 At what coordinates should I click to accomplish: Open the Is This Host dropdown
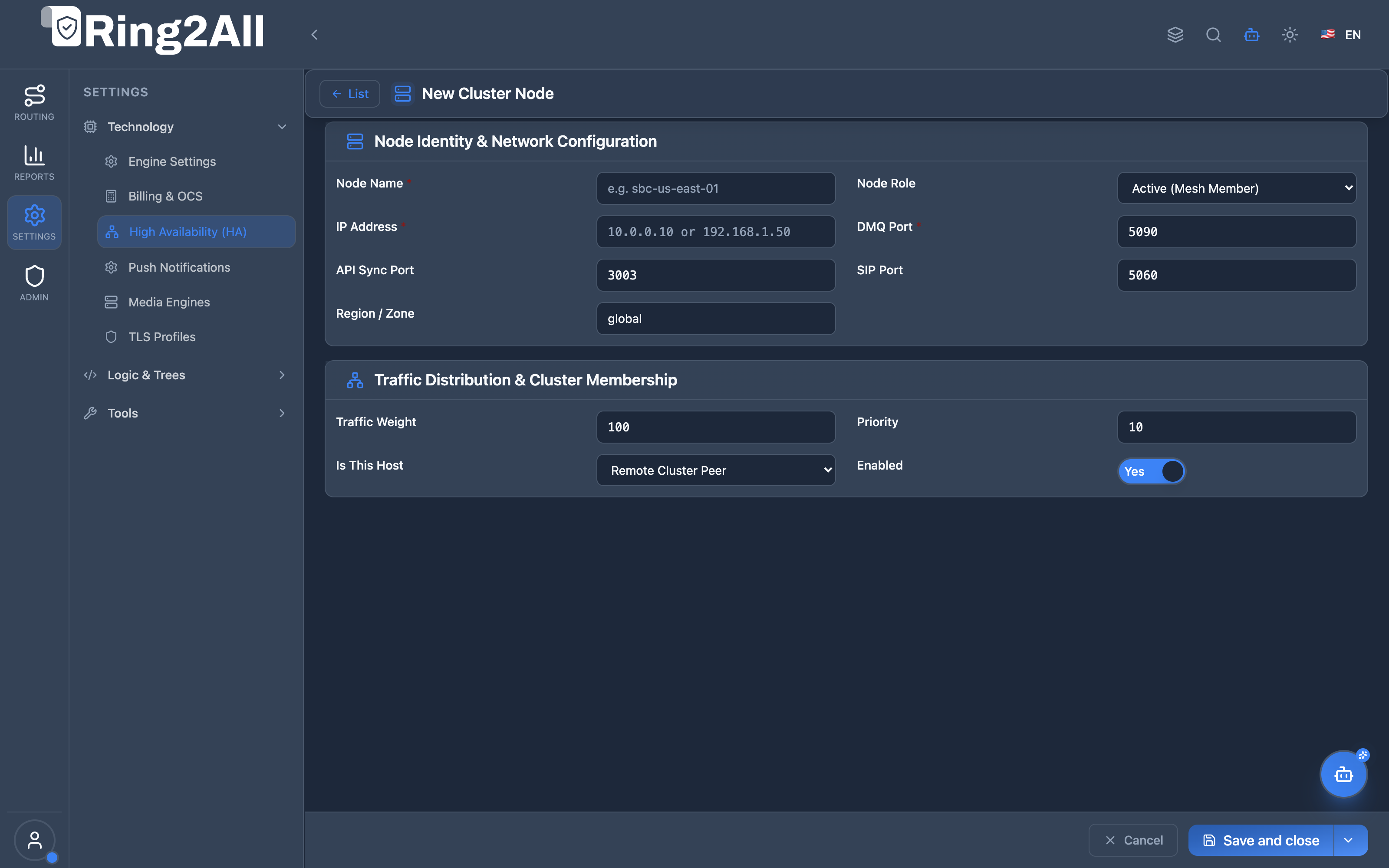tap(716, 470)
